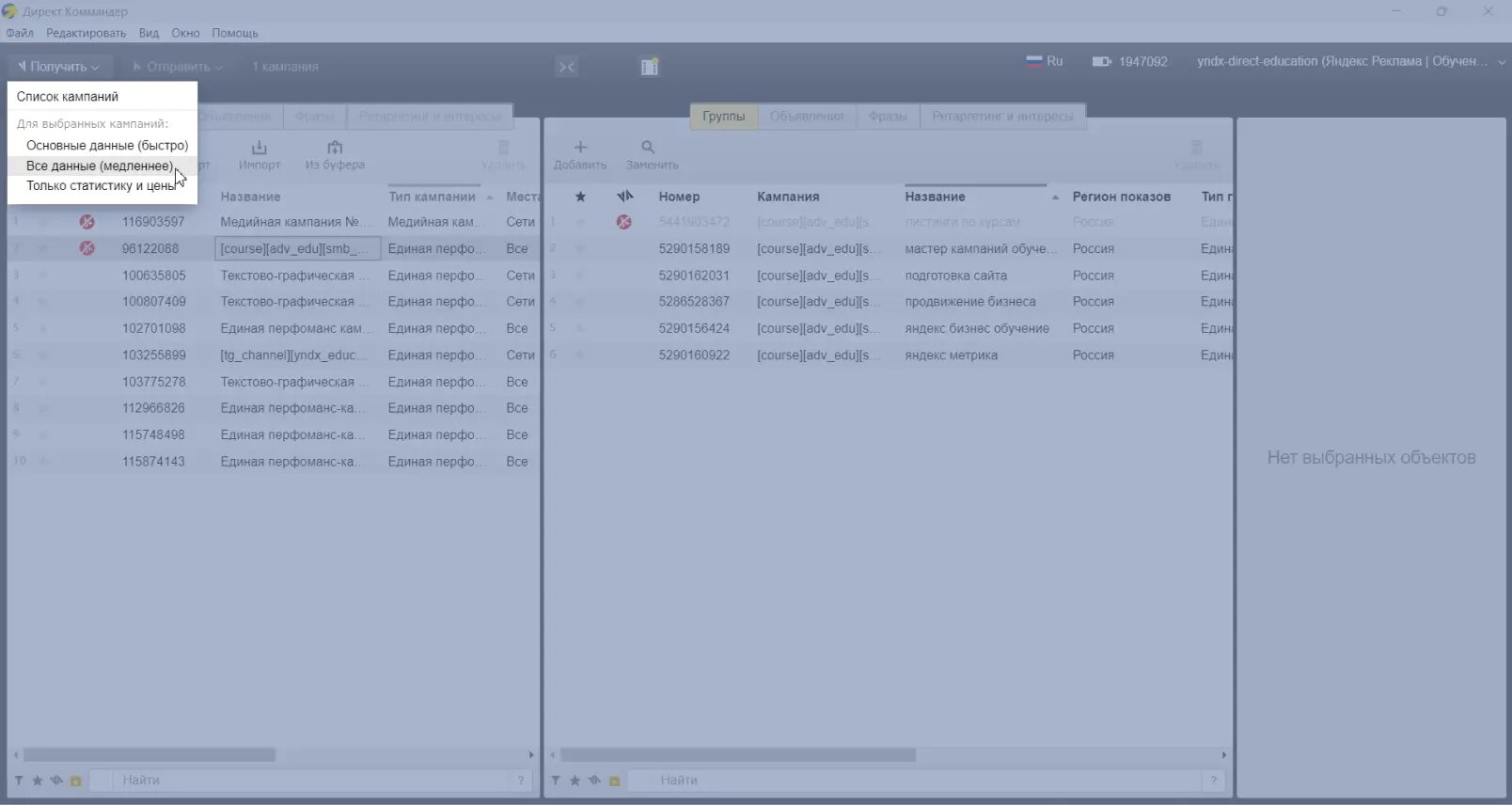Image resolution: width=1512 pixels, height=805 pixels.
Task: Switch to right-panel Фразы tab
Action: [x=888, y=116]
